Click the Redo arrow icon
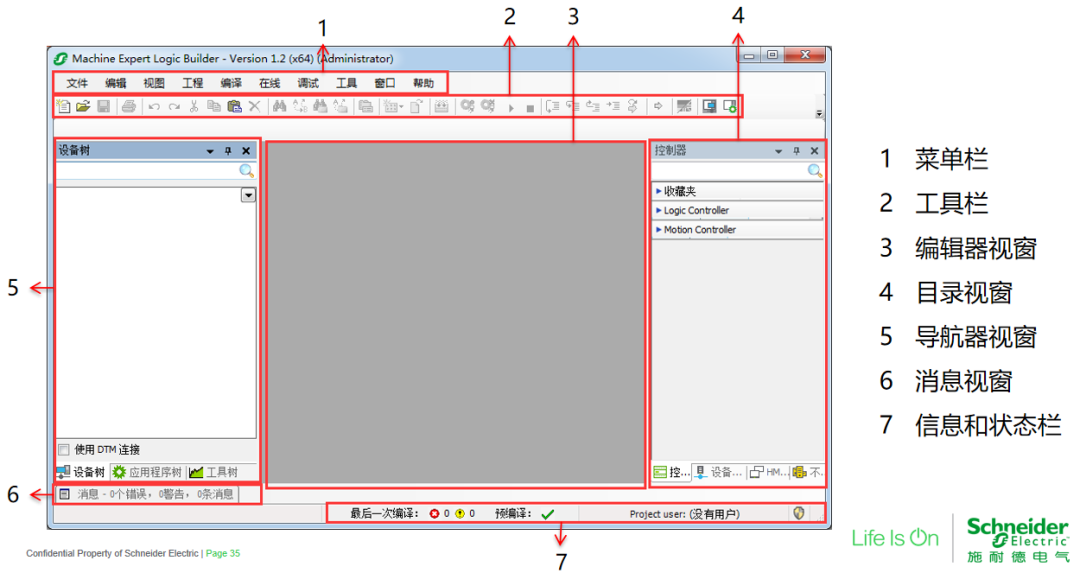The height and width of the screenshot is (573, 1080). click(x=174, y=107)
